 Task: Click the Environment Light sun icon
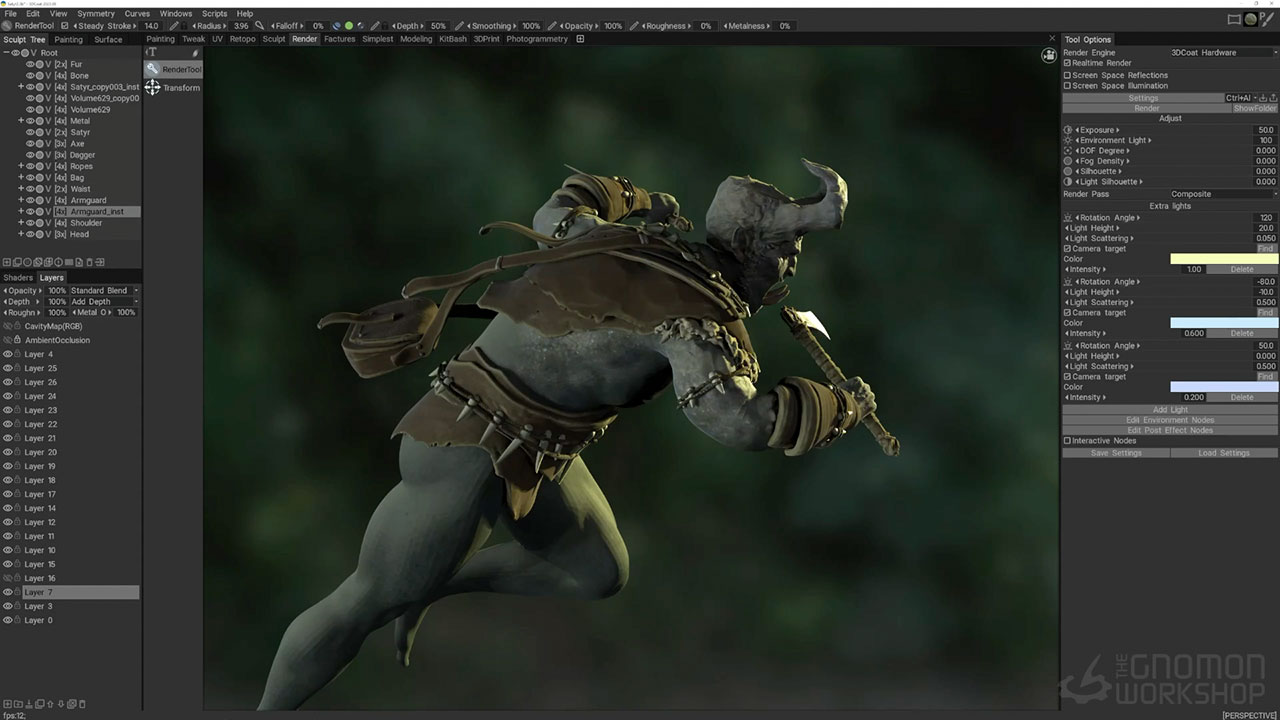(x=1068, y=140)
